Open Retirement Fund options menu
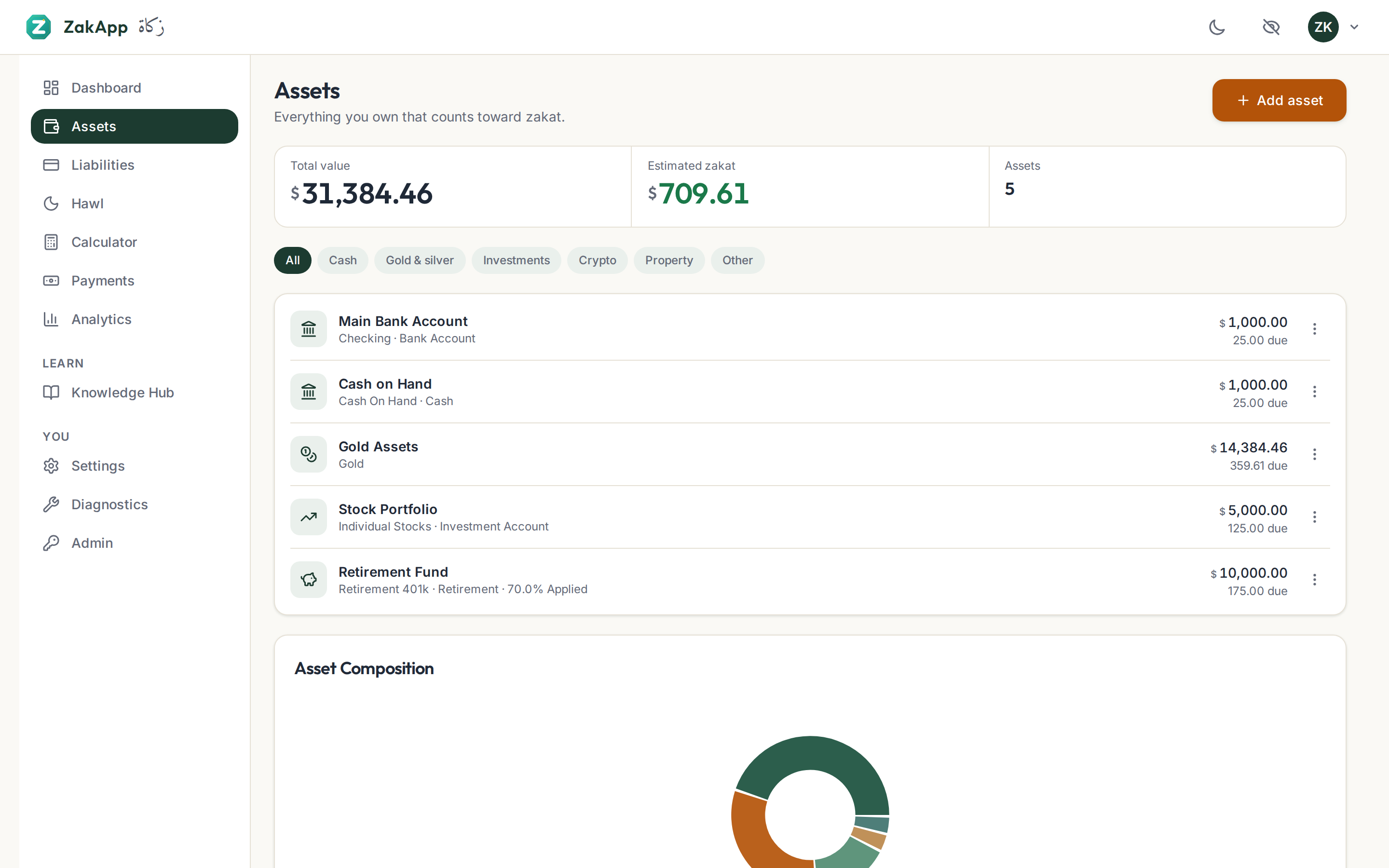 click(1314, 579)
